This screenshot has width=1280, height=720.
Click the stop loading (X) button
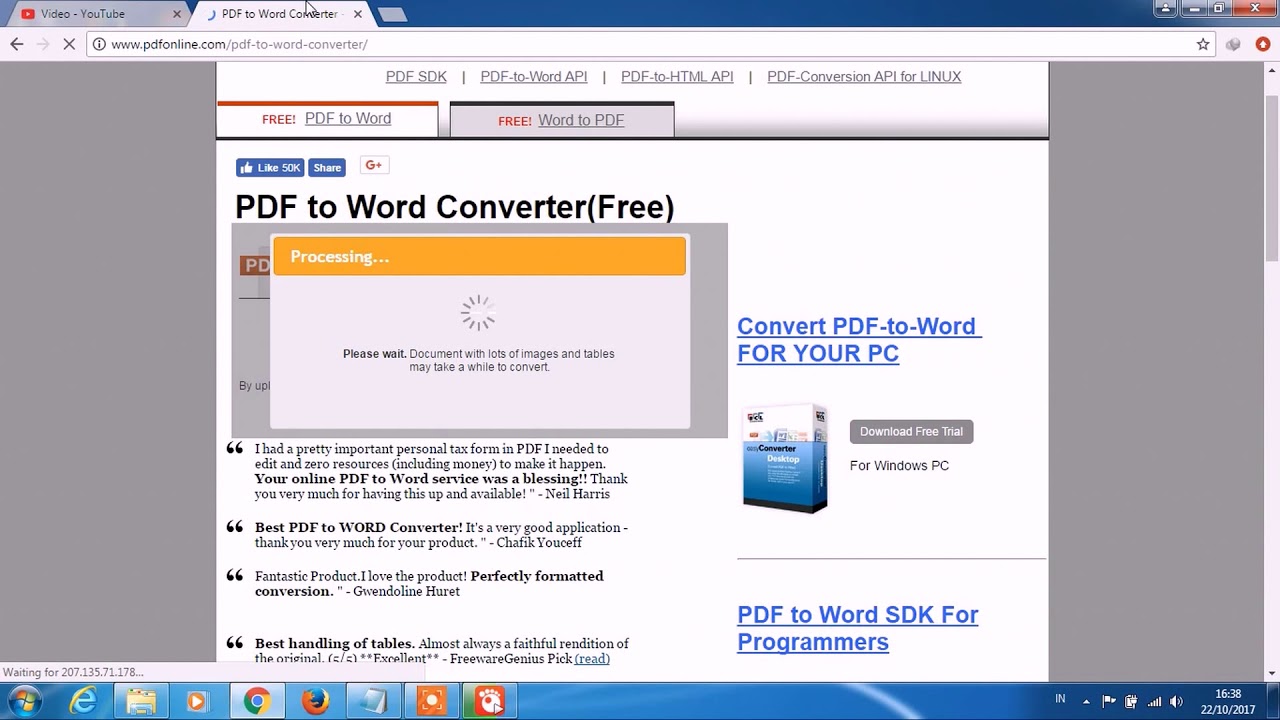[69, 44]
